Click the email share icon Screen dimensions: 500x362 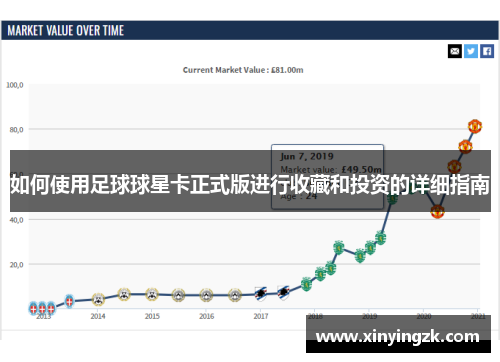455,51
